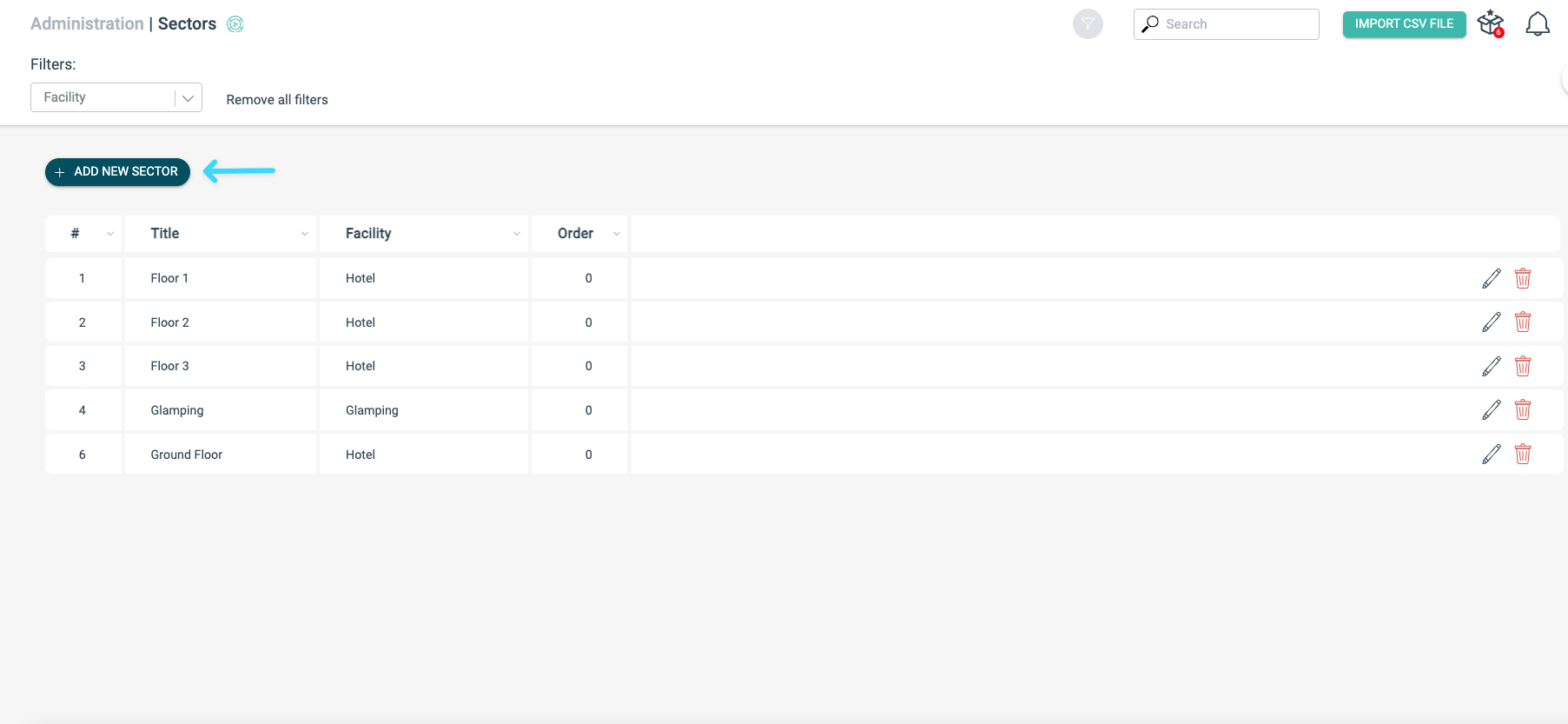
Task: Open the notifications bell
Action: [x=1538, y=24]
